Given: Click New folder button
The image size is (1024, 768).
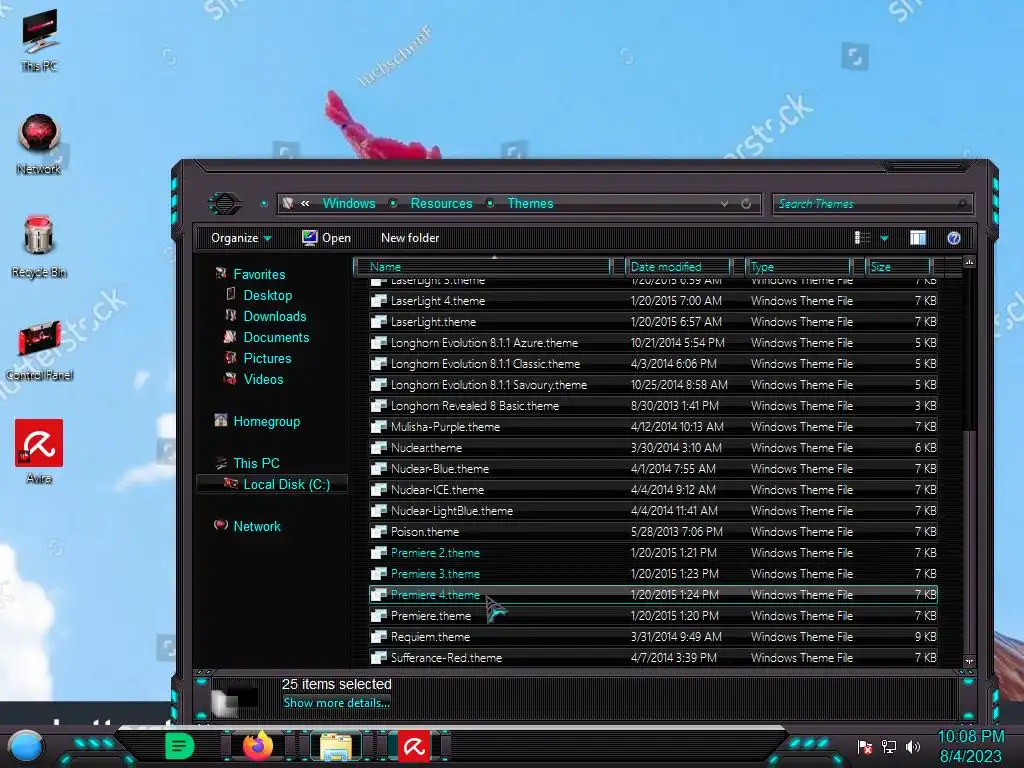Looking at the screenshot, I should click(409, 238).
